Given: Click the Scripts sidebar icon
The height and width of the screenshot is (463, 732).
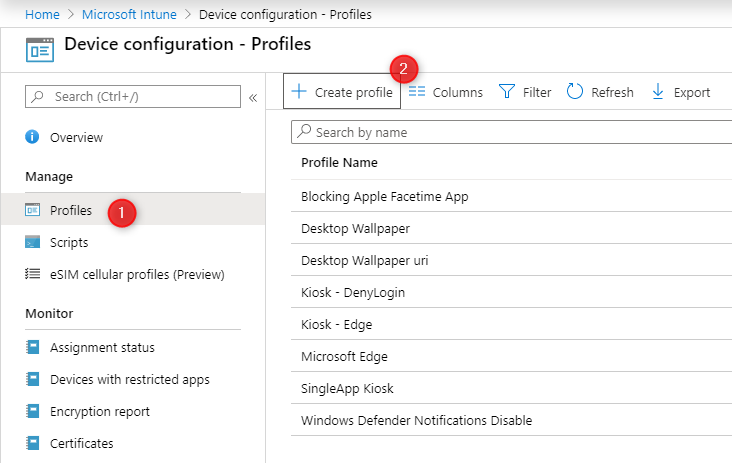Looking at the screenshot, I should [32, 242].
